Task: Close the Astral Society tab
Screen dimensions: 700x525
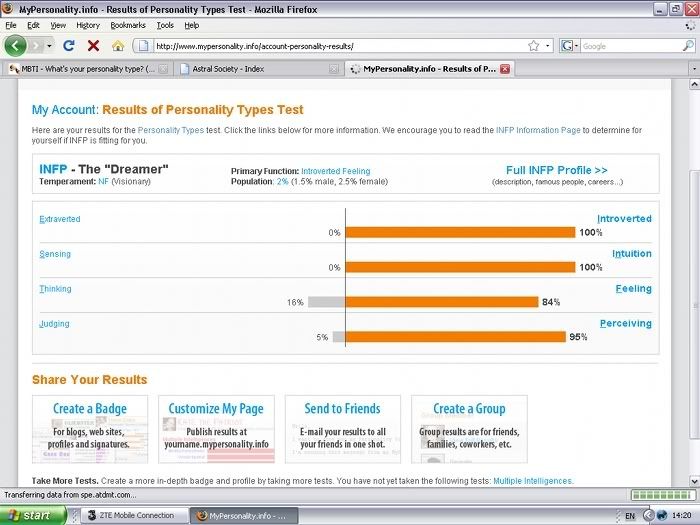Action: click(x=333, y=69)
